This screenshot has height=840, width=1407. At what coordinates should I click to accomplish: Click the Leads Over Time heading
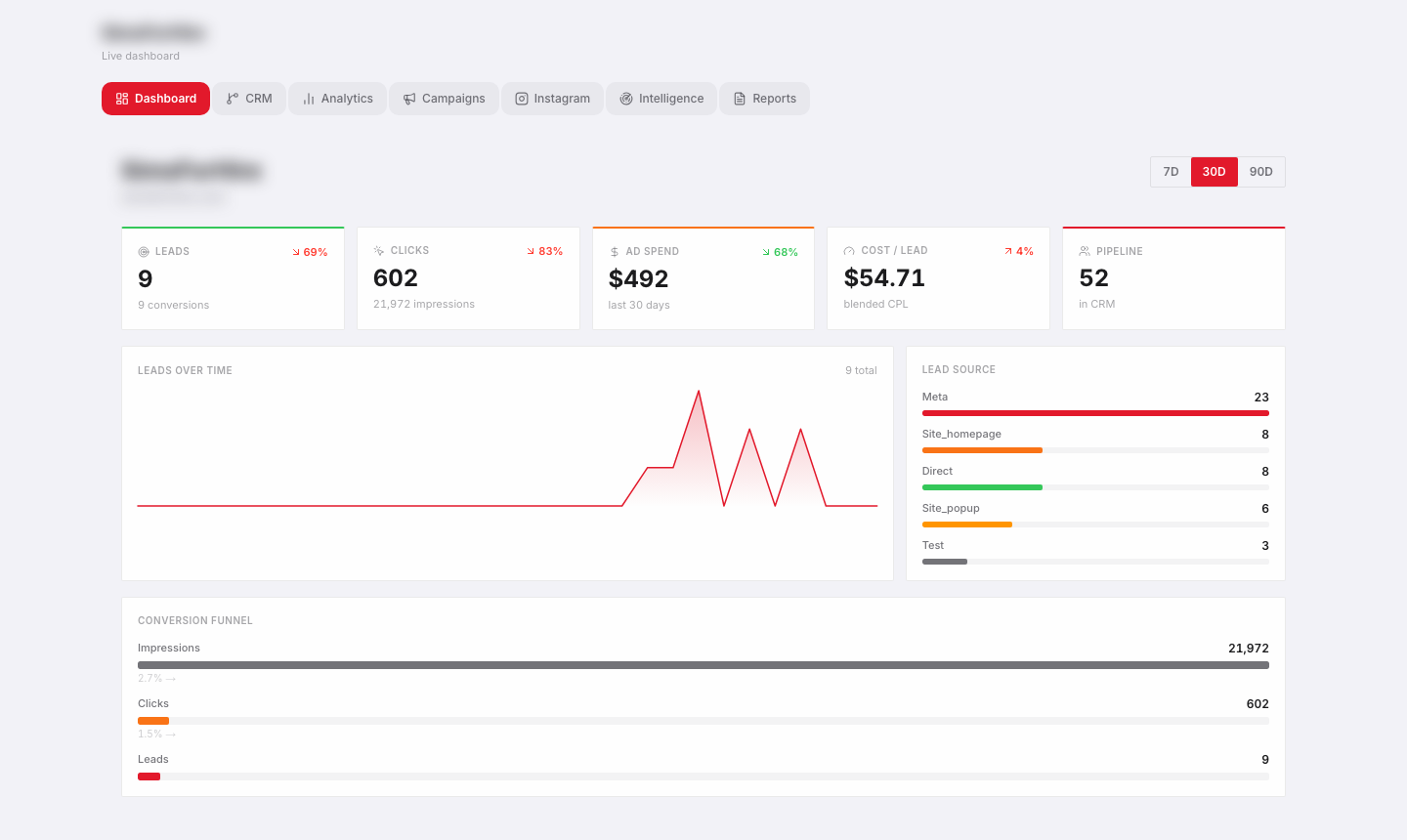(x=185, y=370)
